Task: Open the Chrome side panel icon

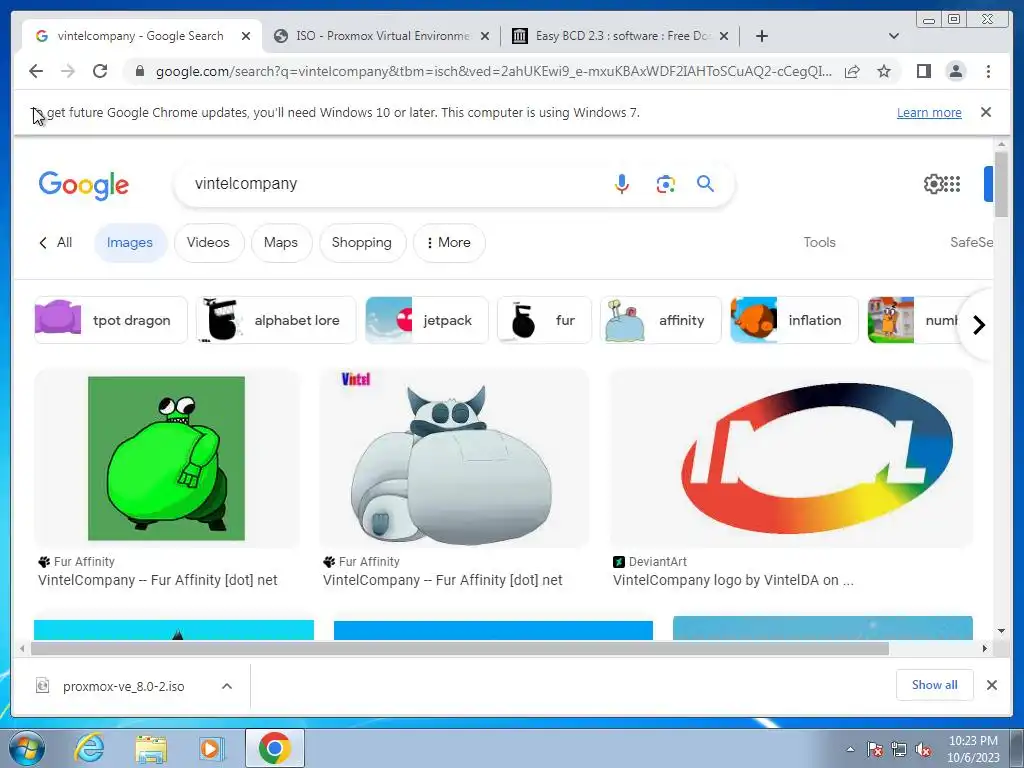Action: (923, 71)
